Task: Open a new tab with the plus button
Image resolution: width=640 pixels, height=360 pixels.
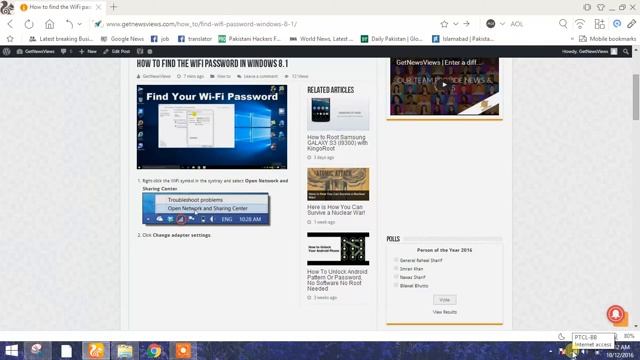Action: point(113,7)
